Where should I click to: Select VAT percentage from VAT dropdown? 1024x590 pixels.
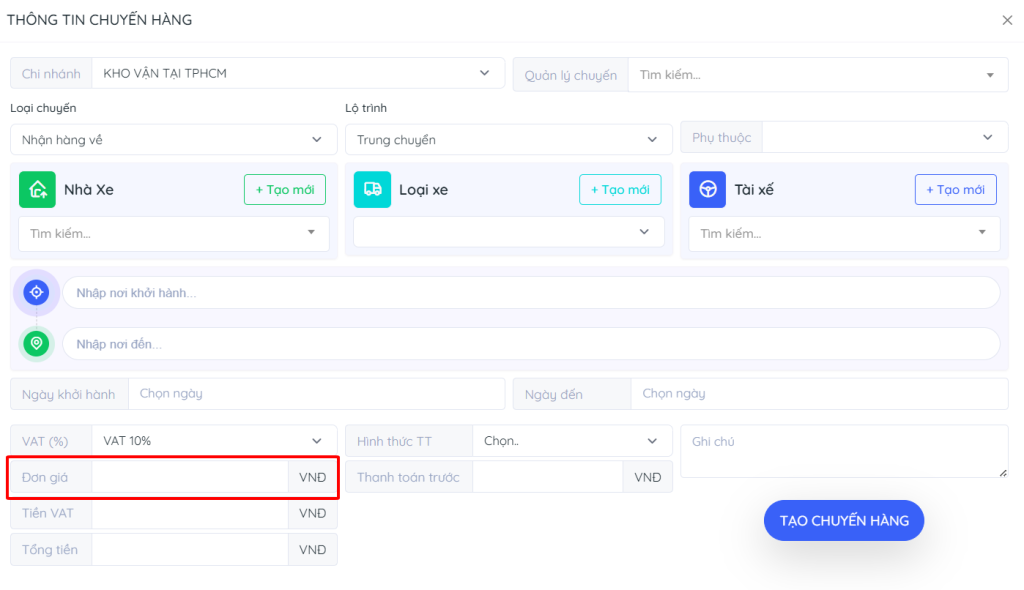point(213,441)
